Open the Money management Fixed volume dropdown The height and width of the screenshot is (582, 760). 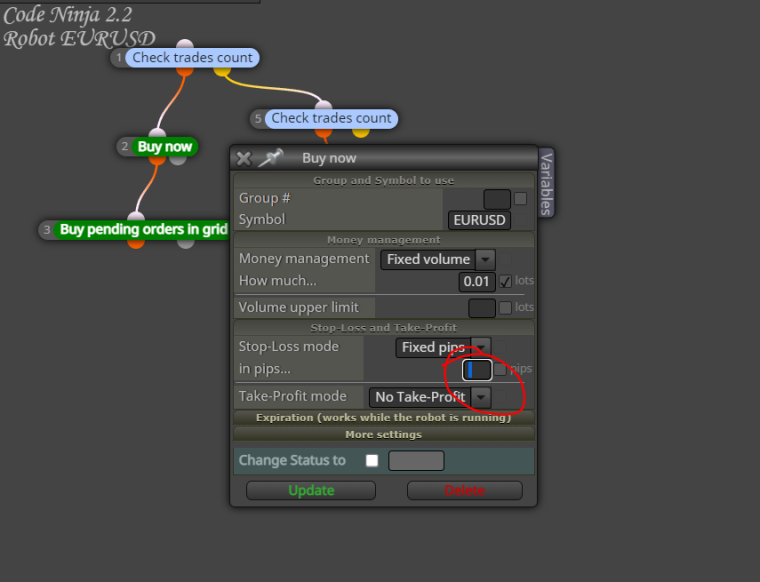click(438, 259)
